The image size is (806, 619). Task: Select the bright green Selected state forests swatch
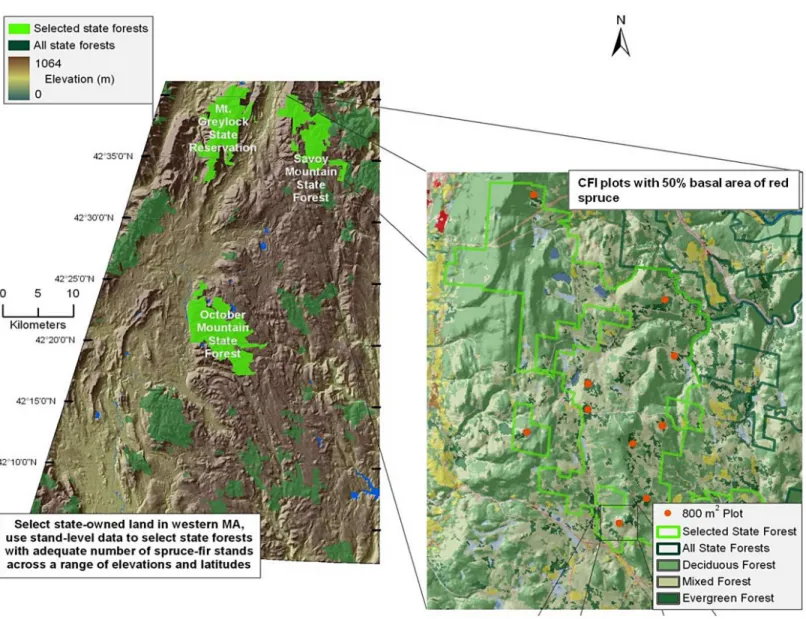pos(19,28)
